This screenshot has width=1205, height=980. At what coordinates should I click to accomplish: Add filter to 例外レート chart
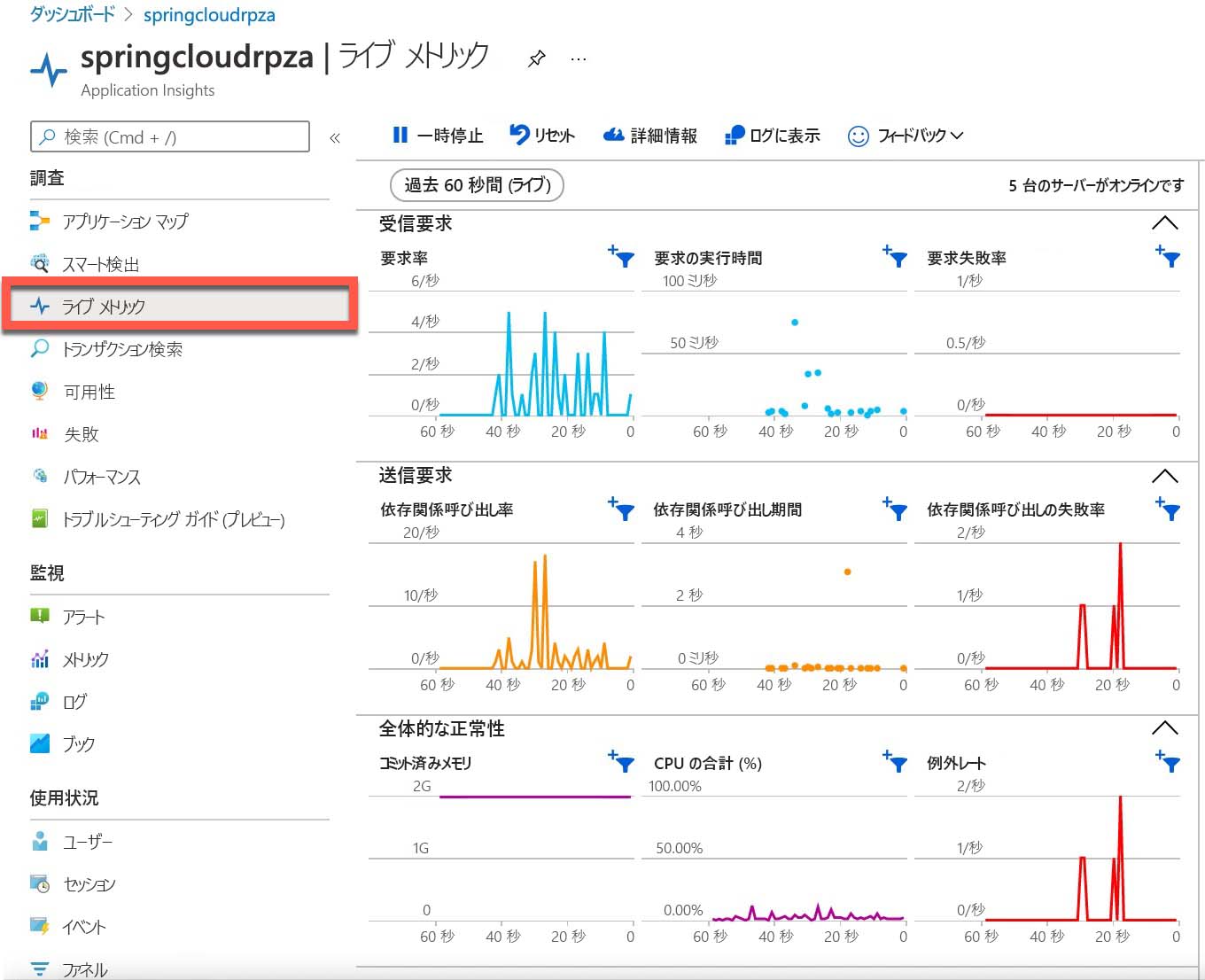point(1168,761)
